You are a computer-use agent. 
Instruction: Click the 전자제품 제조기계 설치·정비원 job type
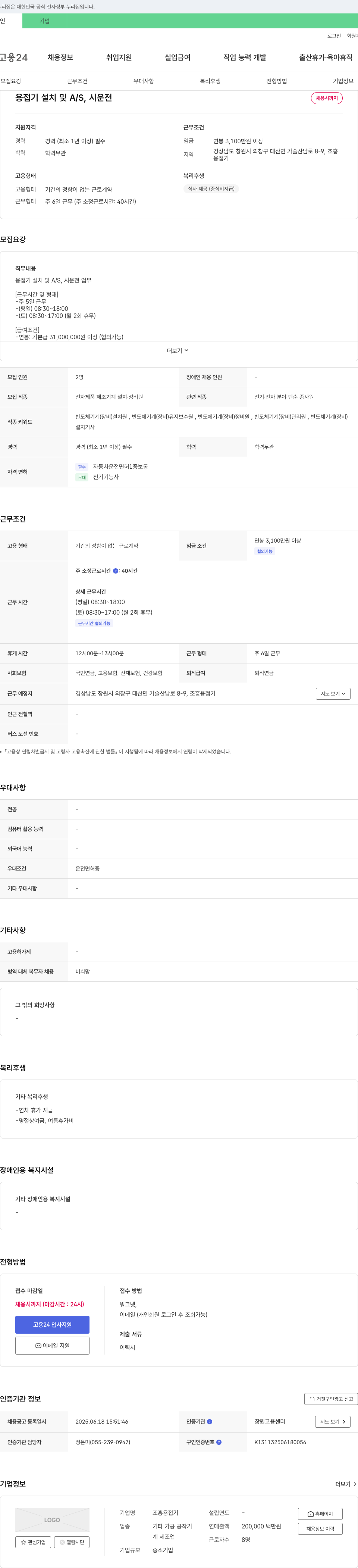pyautogui.click(x=109, y=397)
